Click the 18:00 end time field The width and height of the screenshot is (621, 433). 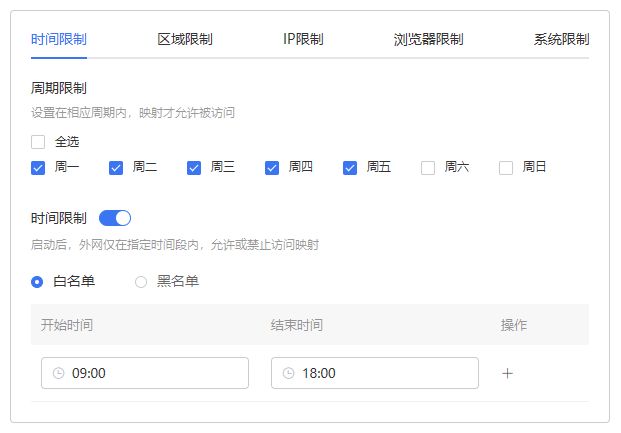(x=375, y=373)
